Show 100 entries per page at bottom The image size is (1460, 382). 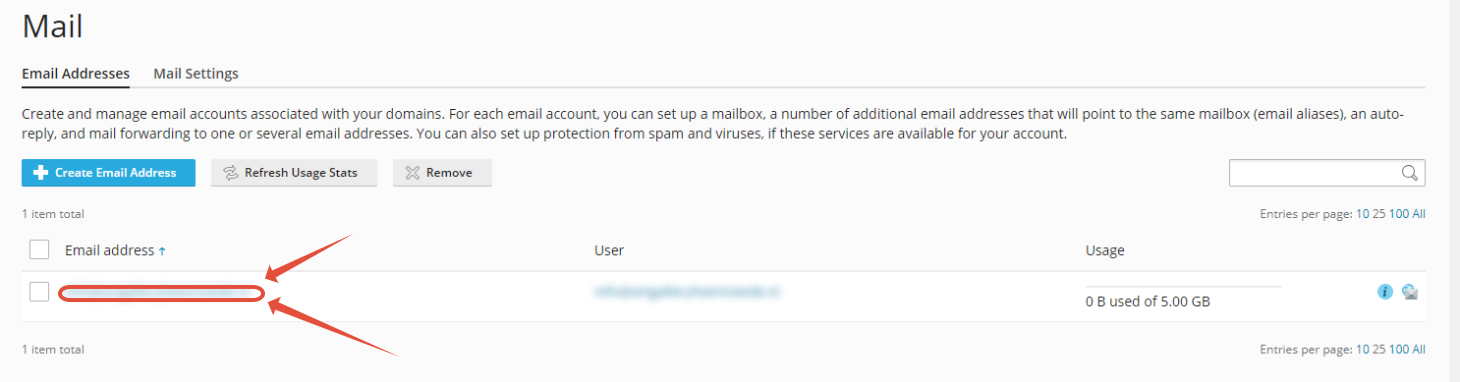coord(1399,350)
